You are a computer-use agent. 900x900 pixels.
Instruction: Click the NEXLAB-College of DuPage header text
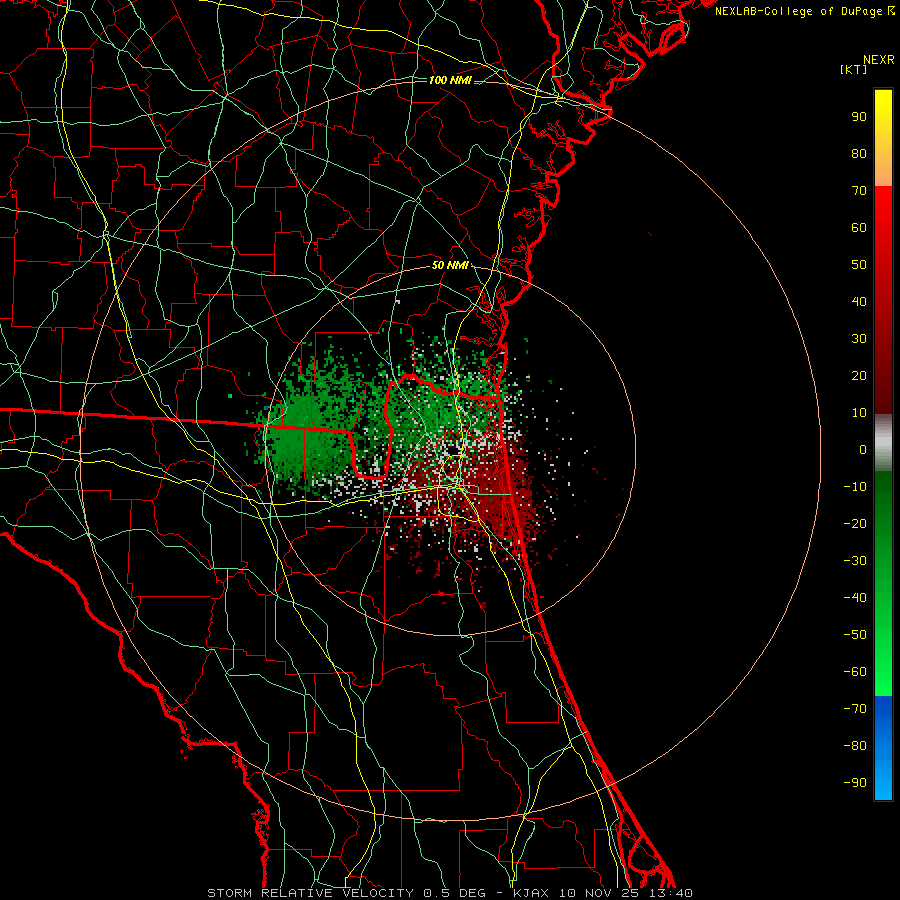tap(804, 11)
